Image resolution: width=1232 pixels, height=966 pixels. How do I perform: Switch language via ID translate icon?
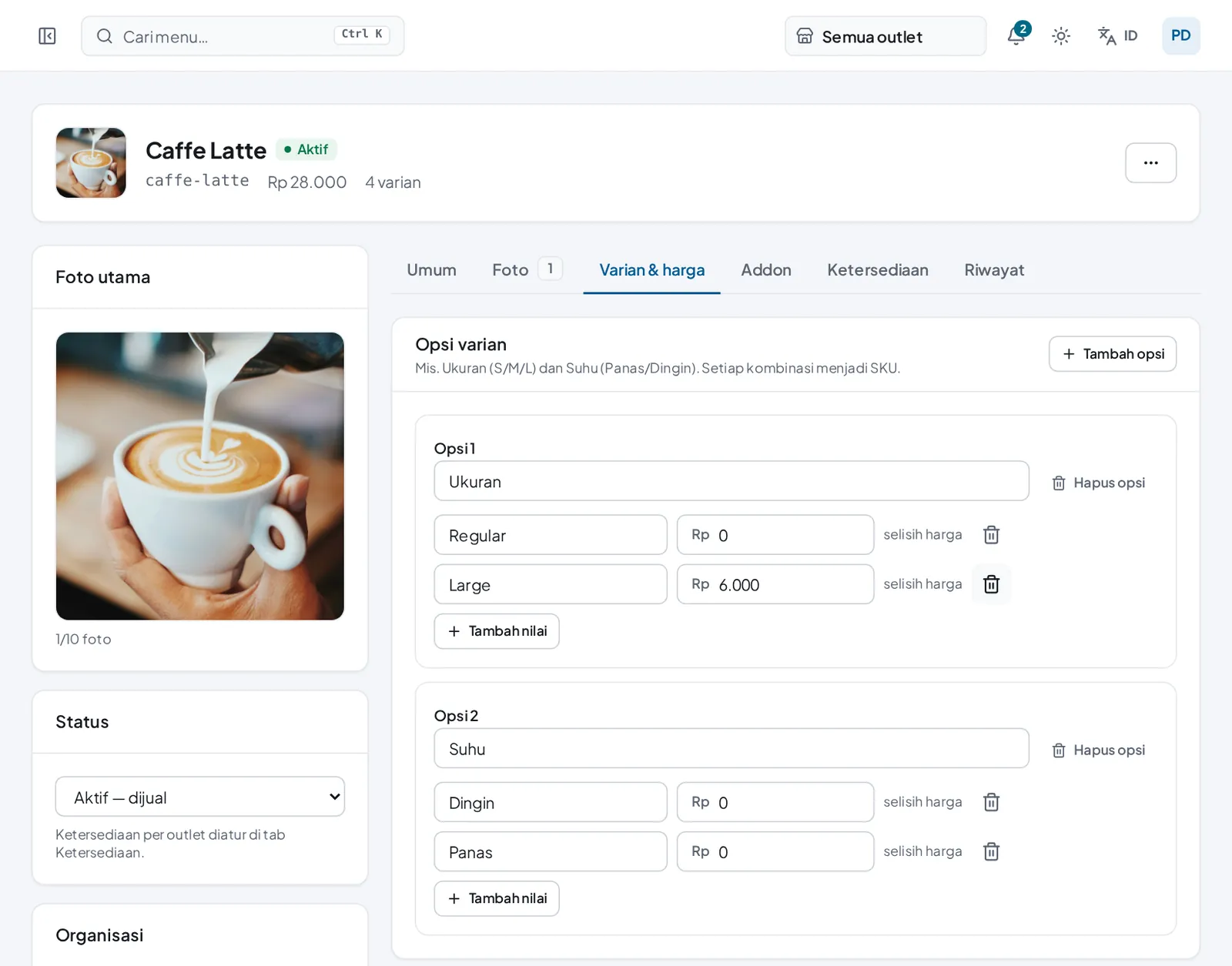tap(1117, 36)
